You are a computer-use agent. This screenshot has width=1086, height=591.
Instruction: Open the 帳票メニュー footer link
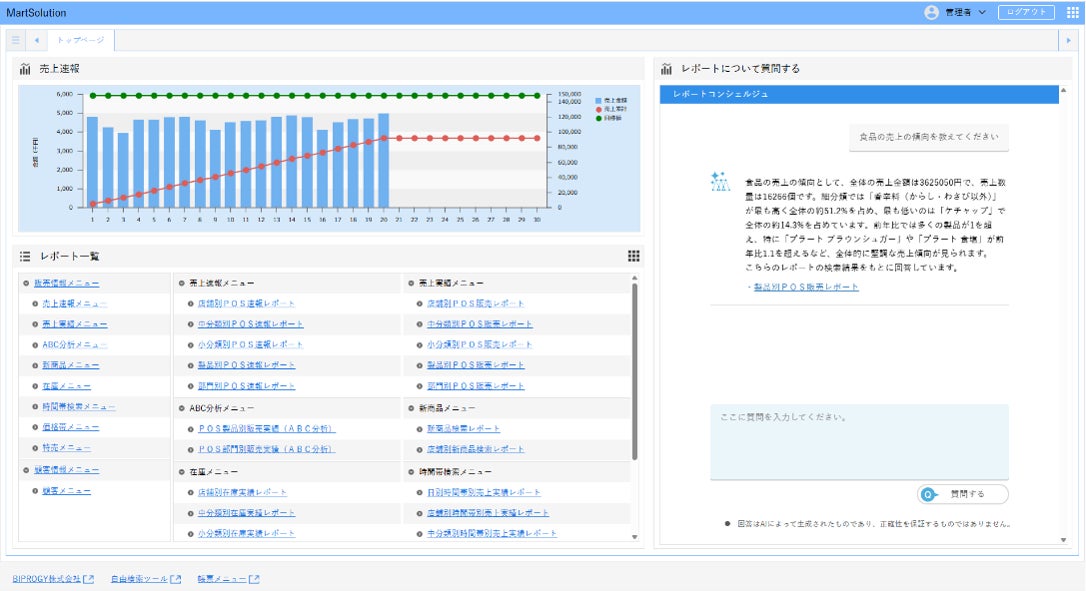[222, 579]
